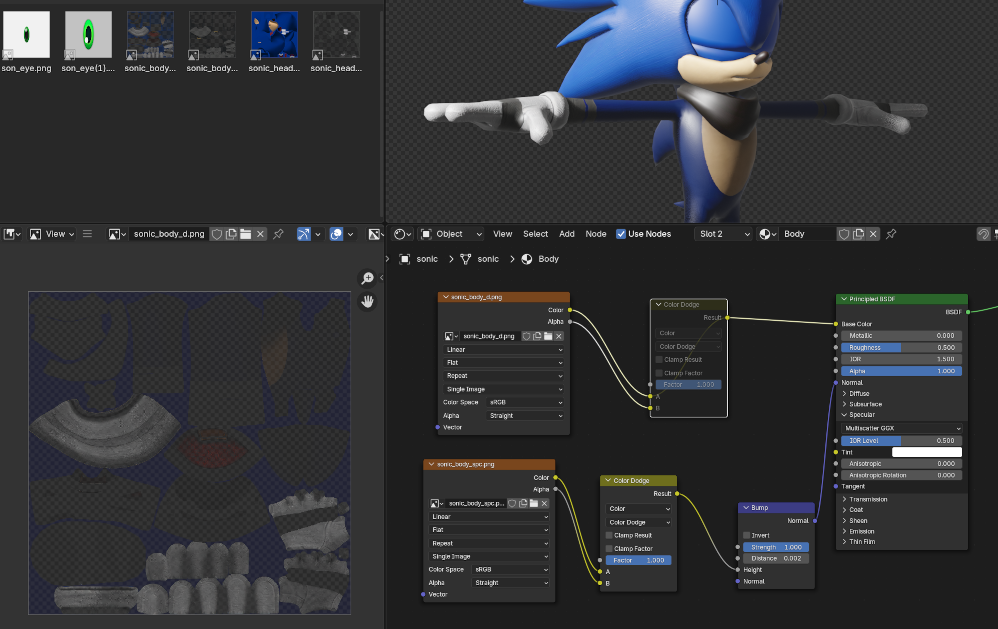This screenshot has width=998, height=629.
Task: Open the Add menu in node editor
Action: click(x=566, y=234)
